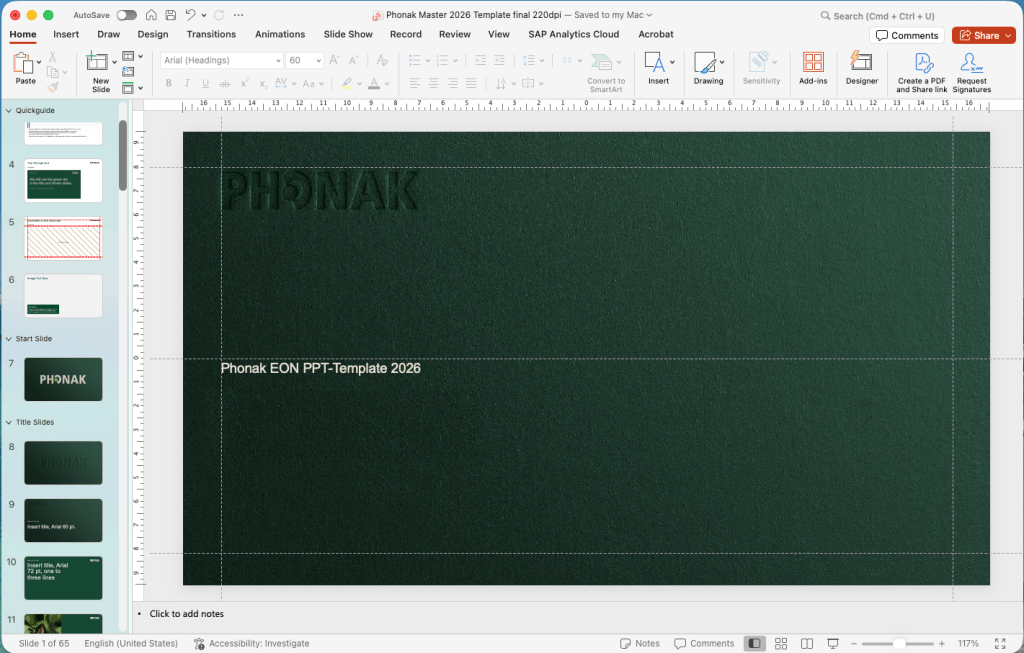Open the Paste options dropdown arrow
This screenshot has height=653, width=1024.
point(39,62)
